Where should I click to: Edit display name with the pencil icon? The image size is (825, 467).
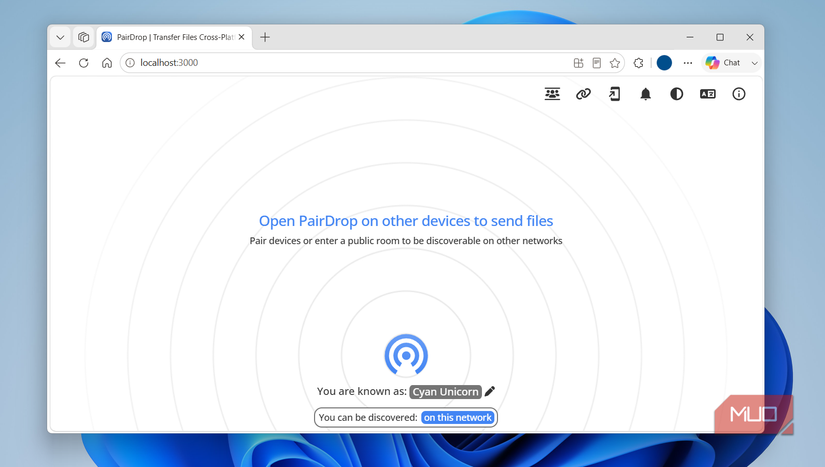pos(490,391)
